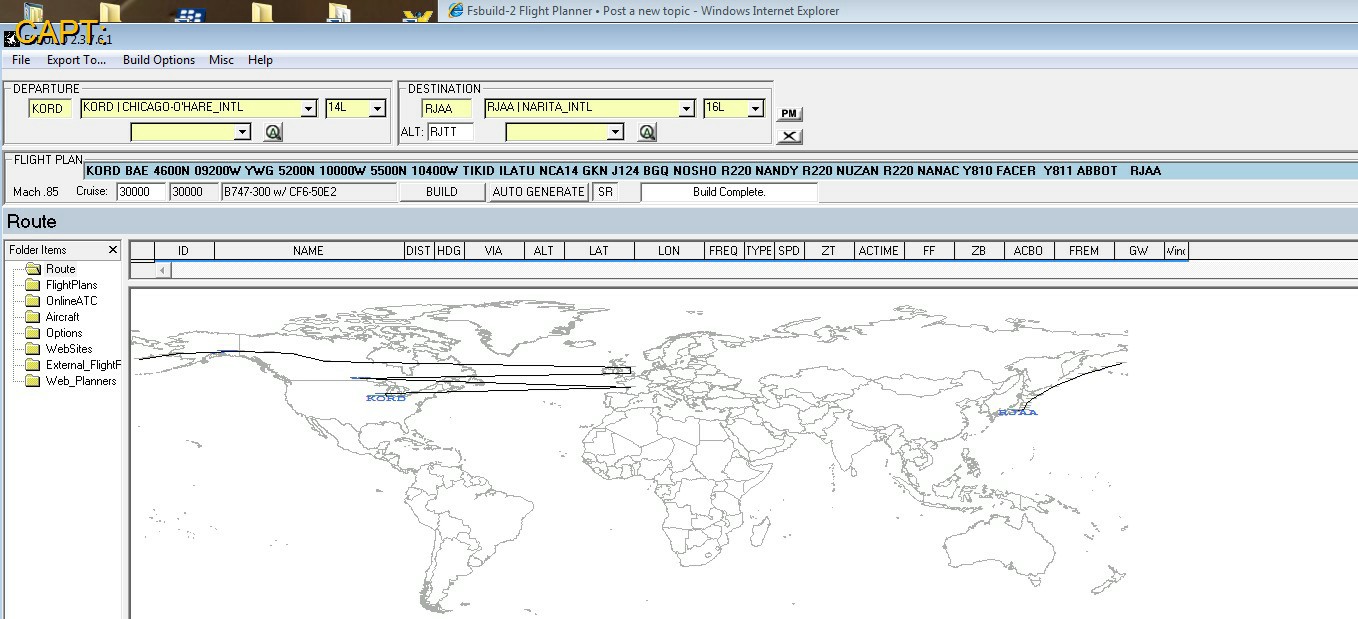The image size is (1358, 619).
Task: Click the KORD label on the map
Action: 386,398
